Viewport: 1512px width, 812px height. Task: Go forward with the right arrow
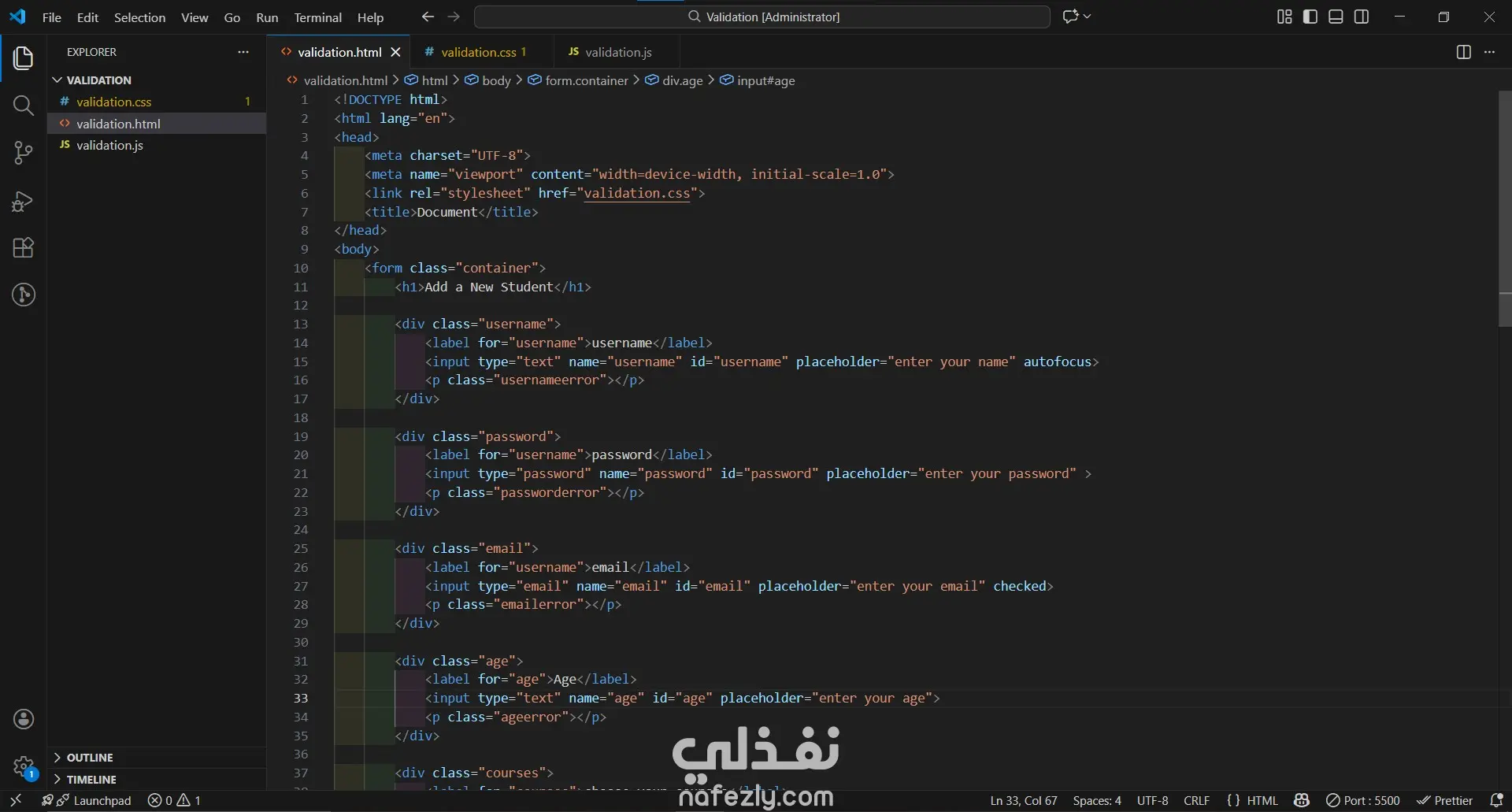point(454,17)
